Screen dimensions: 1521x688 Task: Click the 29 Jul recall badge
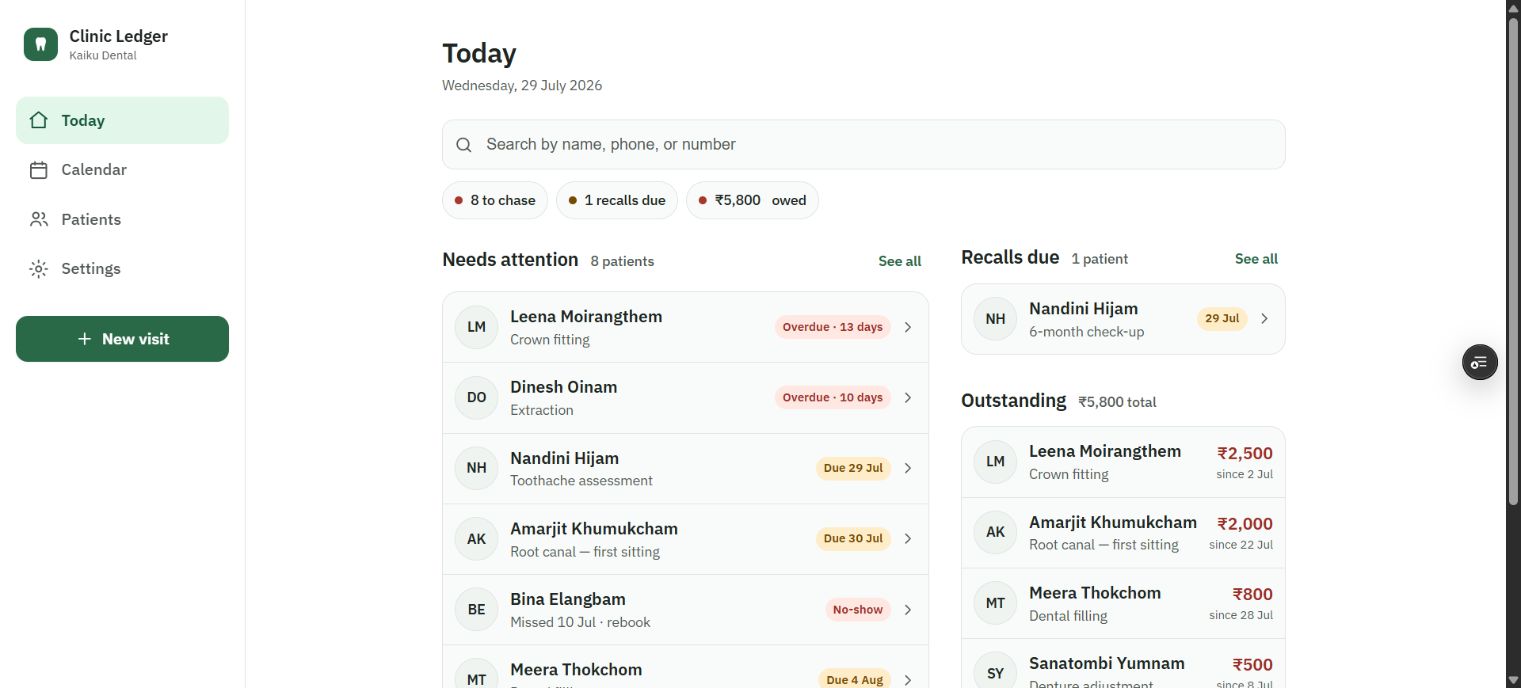click(1222, 319)
